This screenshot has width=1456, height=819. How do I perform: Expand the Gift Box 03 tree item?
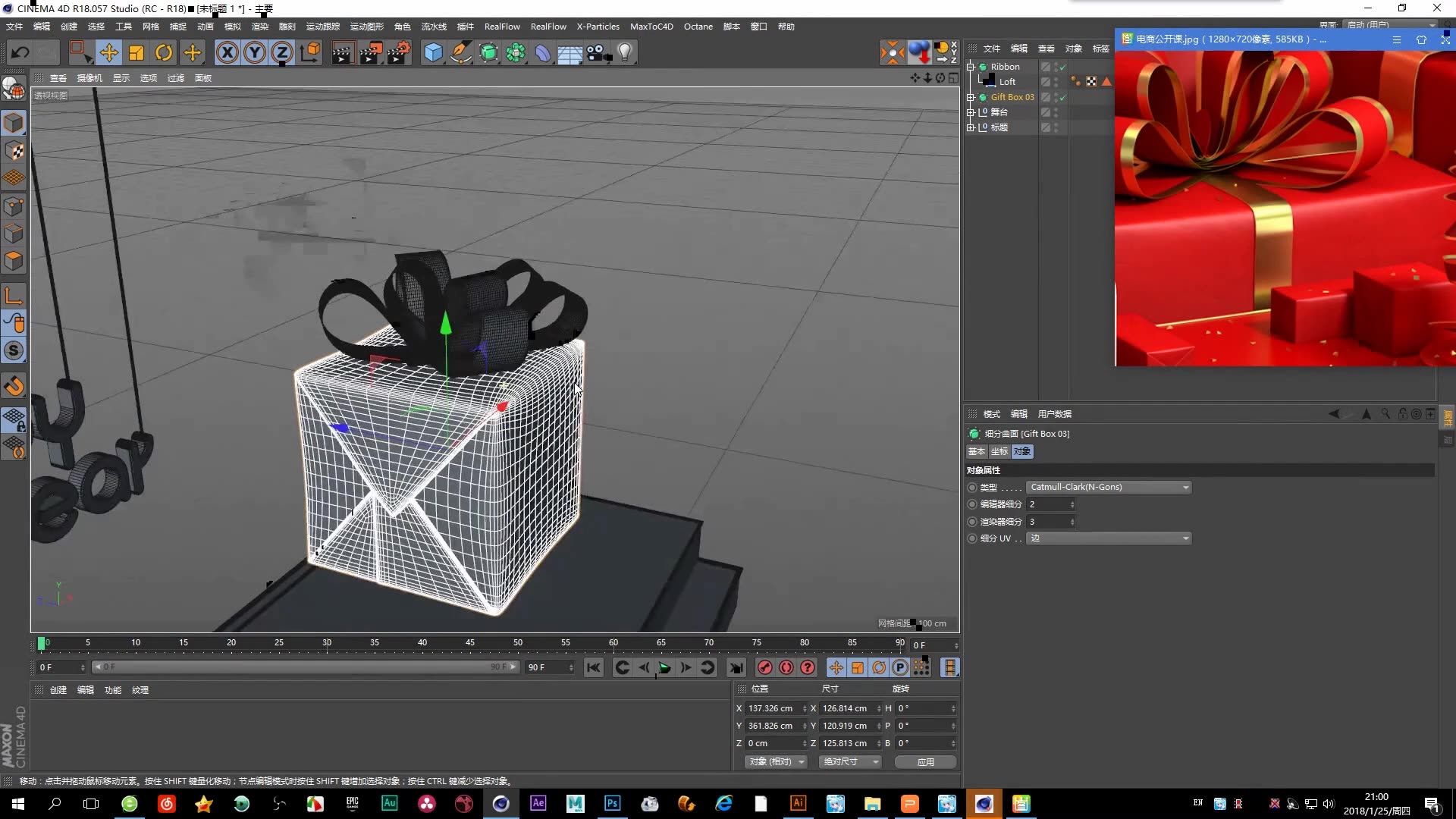point(971,97)
